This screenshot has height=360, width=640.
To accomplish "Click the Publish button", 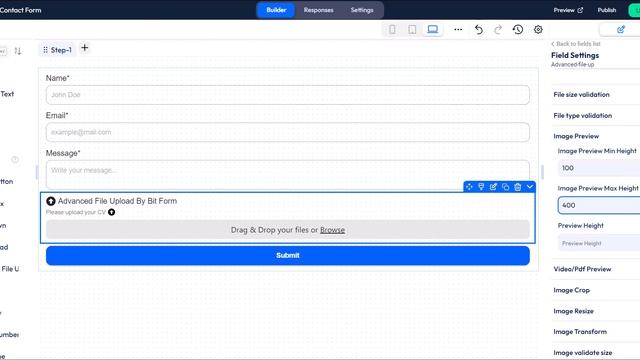I will click(607, 10).
